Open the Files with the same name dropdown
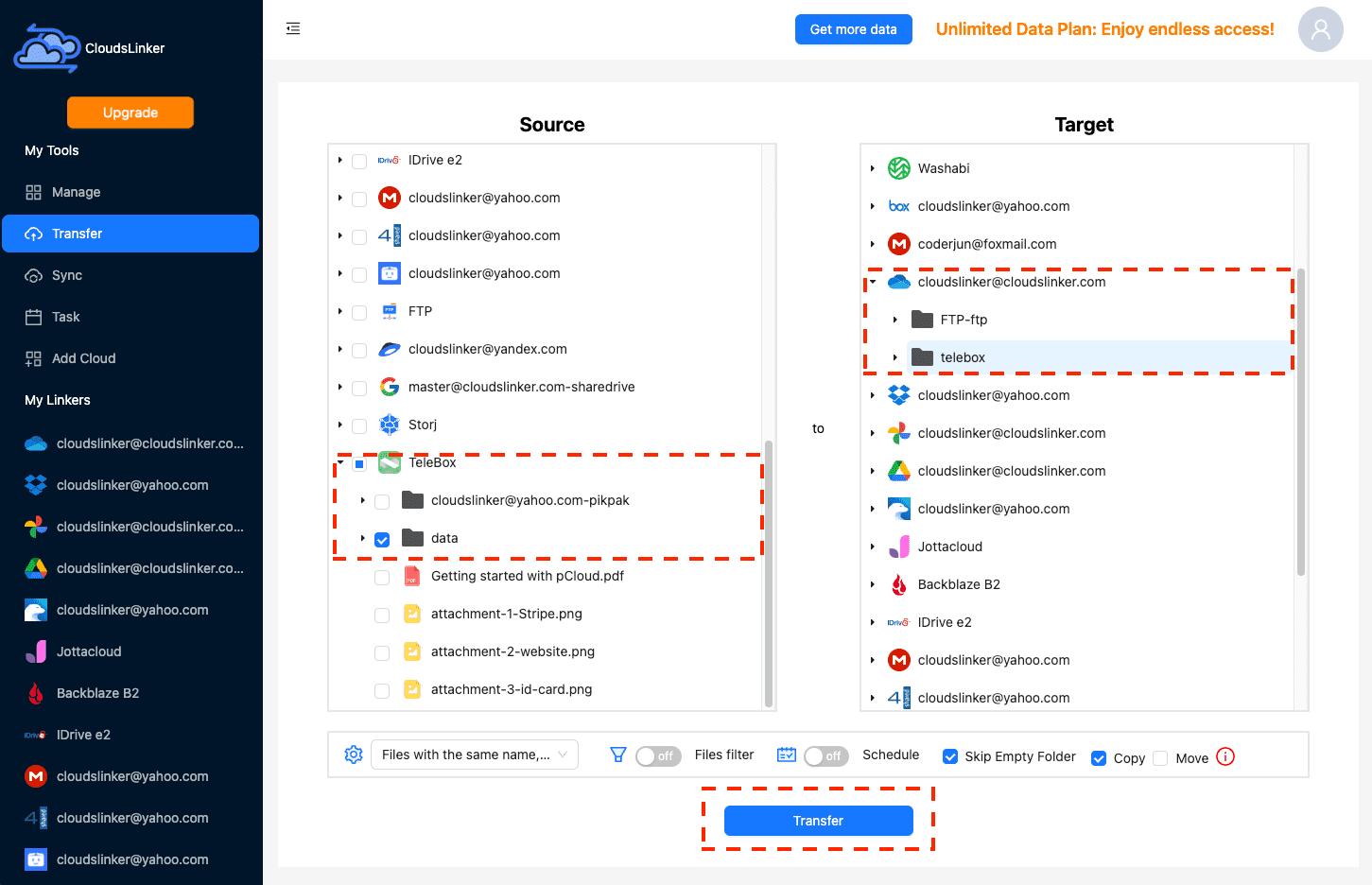Image resolution: width=1372 pixels, height=885 pixels. click(475, 755)
